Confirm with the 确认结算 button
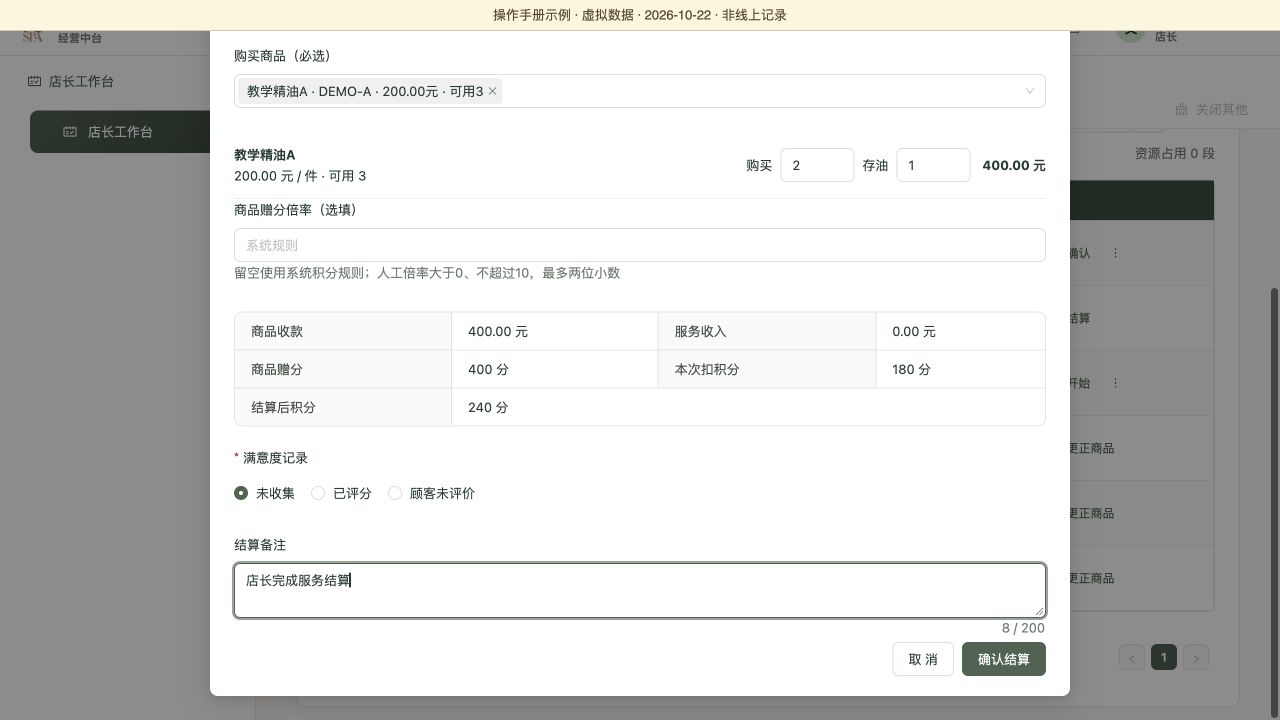1280x720 pixels. click(x=1004, y=659)
